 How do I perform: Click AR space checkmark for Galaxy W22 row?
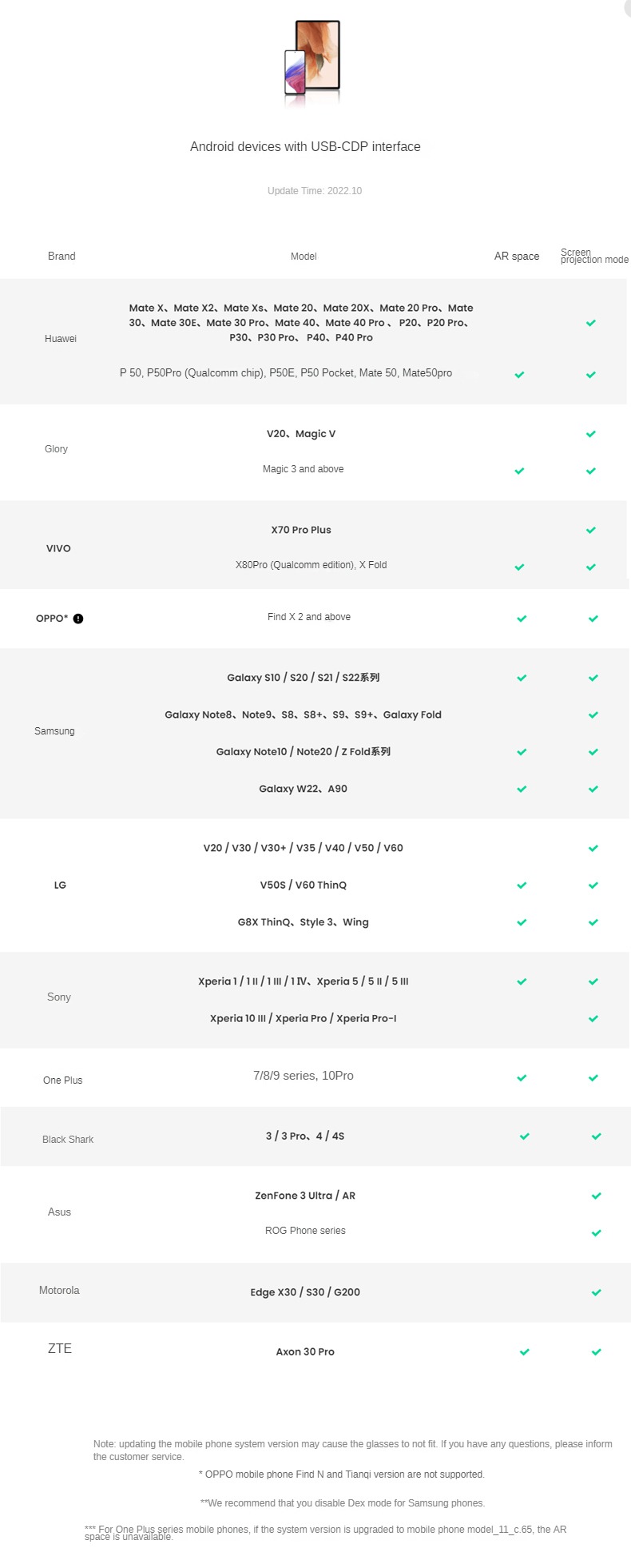tap(522, 789)
